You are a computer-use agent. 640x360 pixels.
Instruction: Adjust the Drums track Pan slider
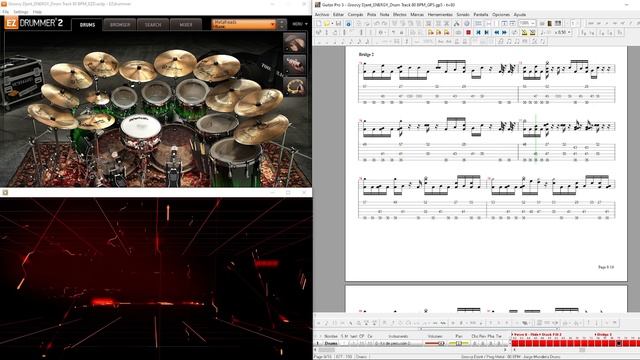459,343
